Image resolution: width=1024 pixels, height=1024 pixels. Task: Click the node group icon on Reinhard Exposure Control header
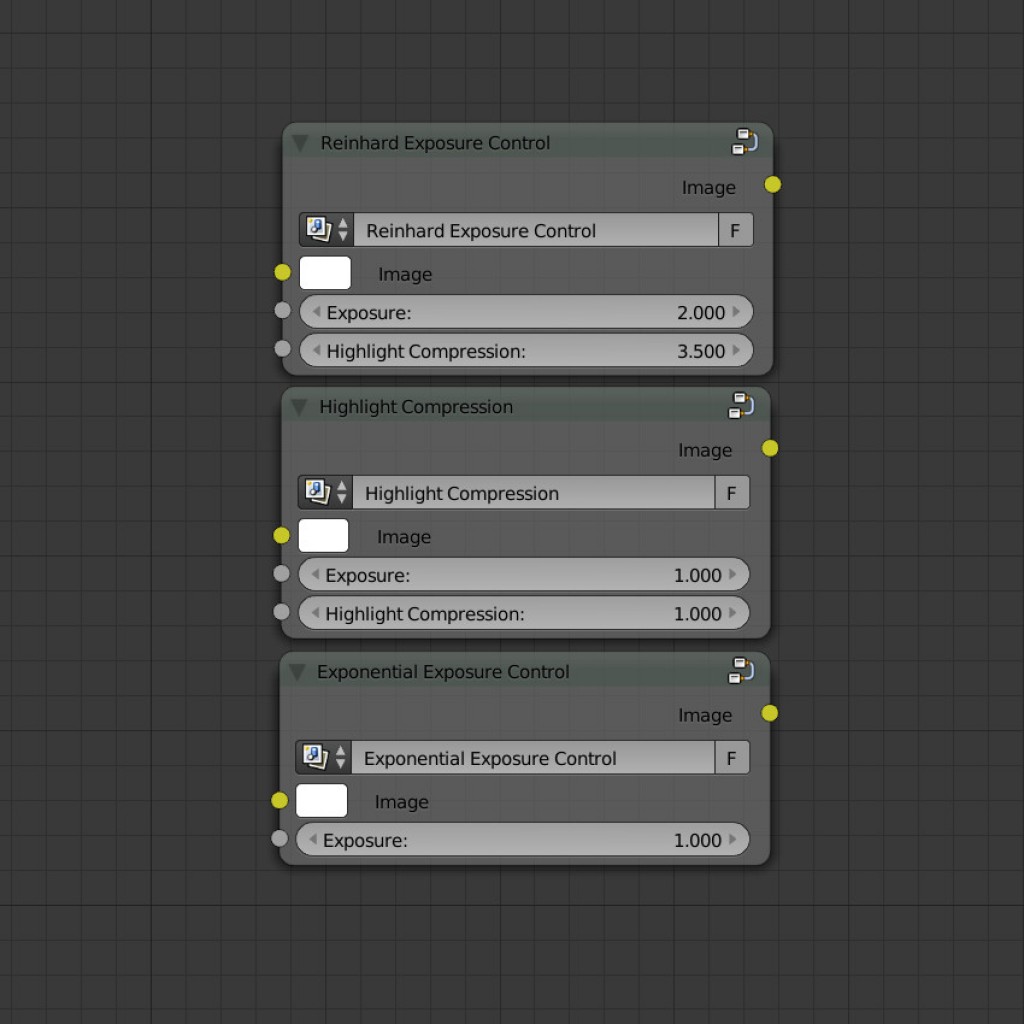742,143
